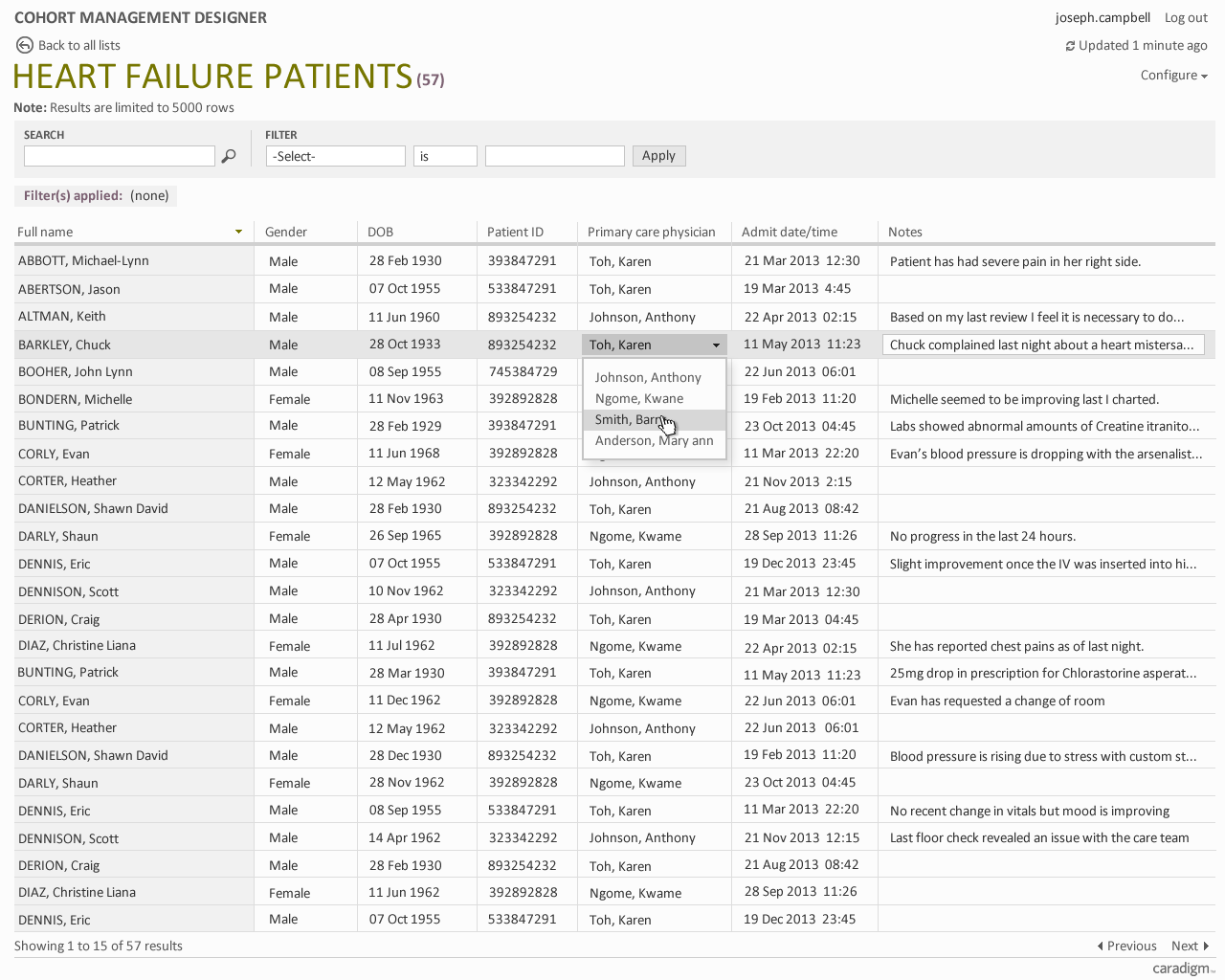Sort by DOB column header
This screenshot has height=980, width=1225.
coord(380,232)
